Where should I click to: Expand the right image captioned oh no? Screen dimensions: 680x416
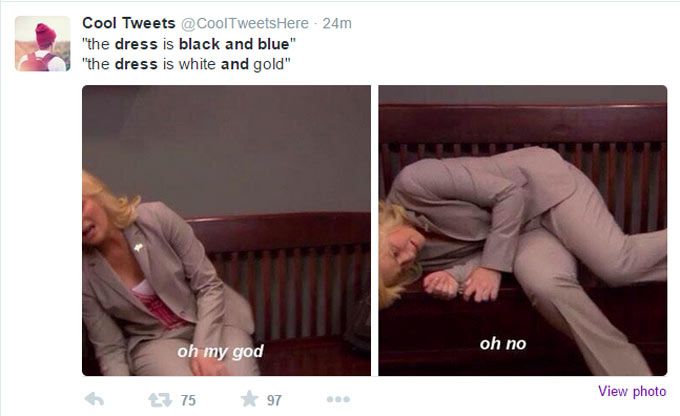click(523, 230)
